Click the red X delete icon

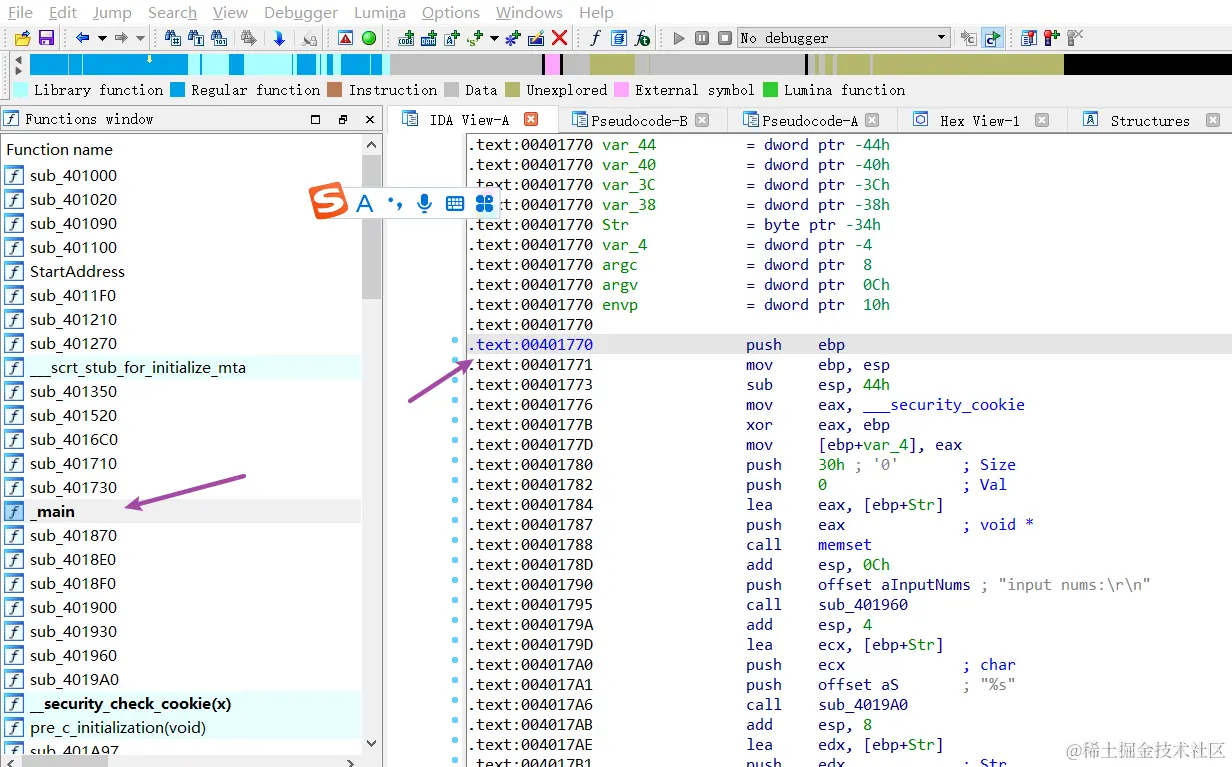[x=560, y=38]
